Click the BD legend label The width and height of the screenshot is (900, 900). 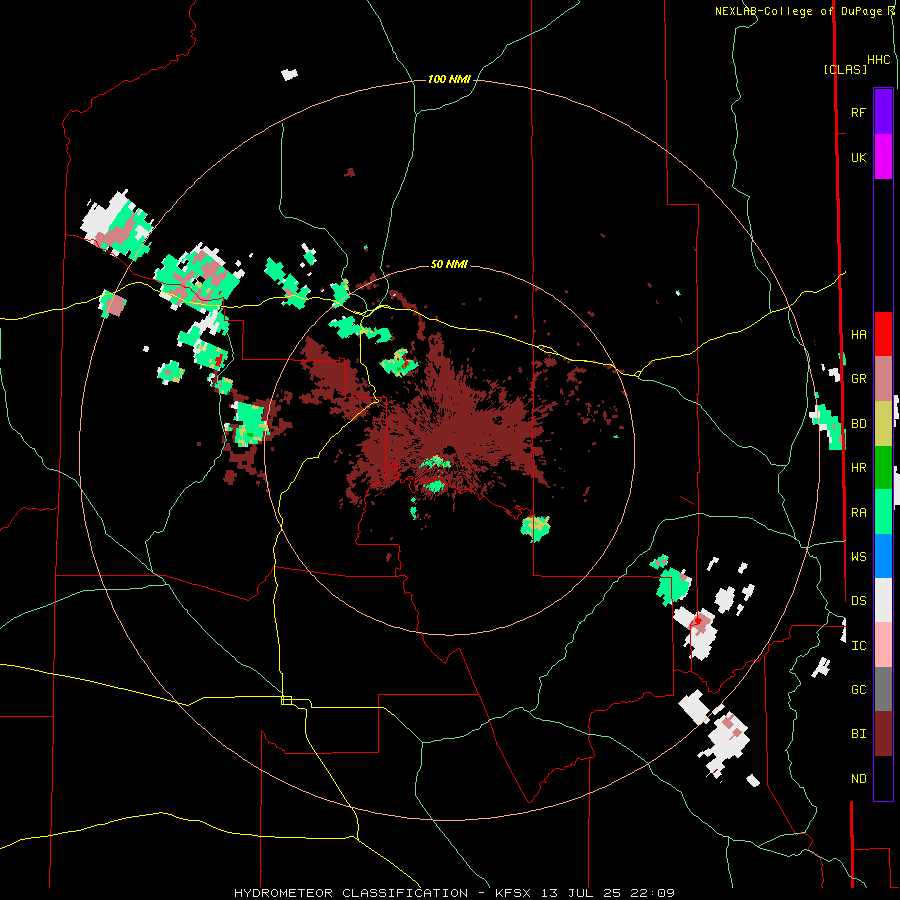pyautogui.click(x=858, y=424)
